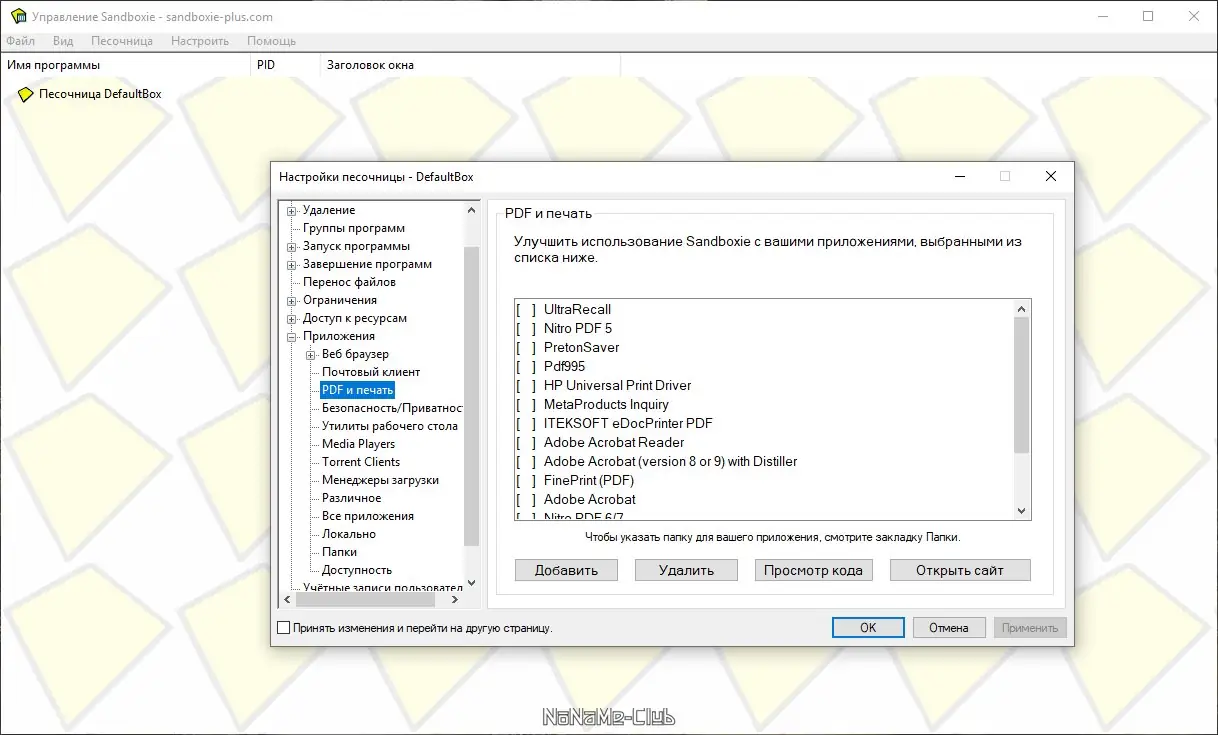Click settings tree horizontal scrollbar left arrow
This screenshot has height=735, width=1218.
287,600
